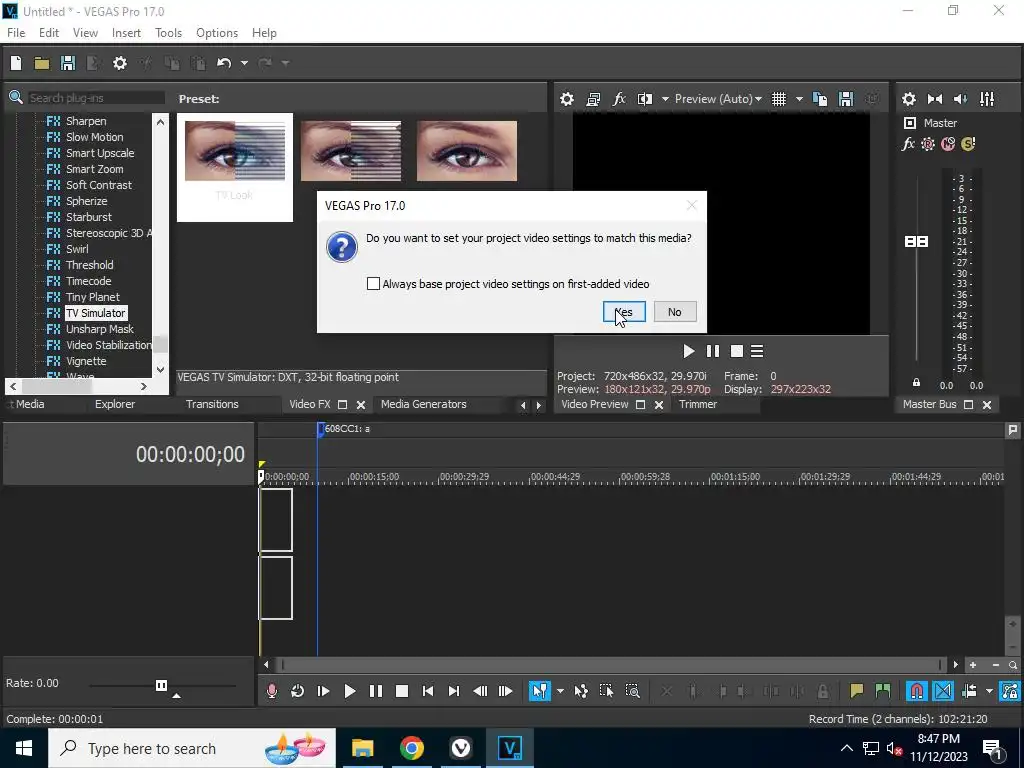1024x768 pixels.
Task: Open Project Video Properties in preview toolbar
Action: point(567,99)
